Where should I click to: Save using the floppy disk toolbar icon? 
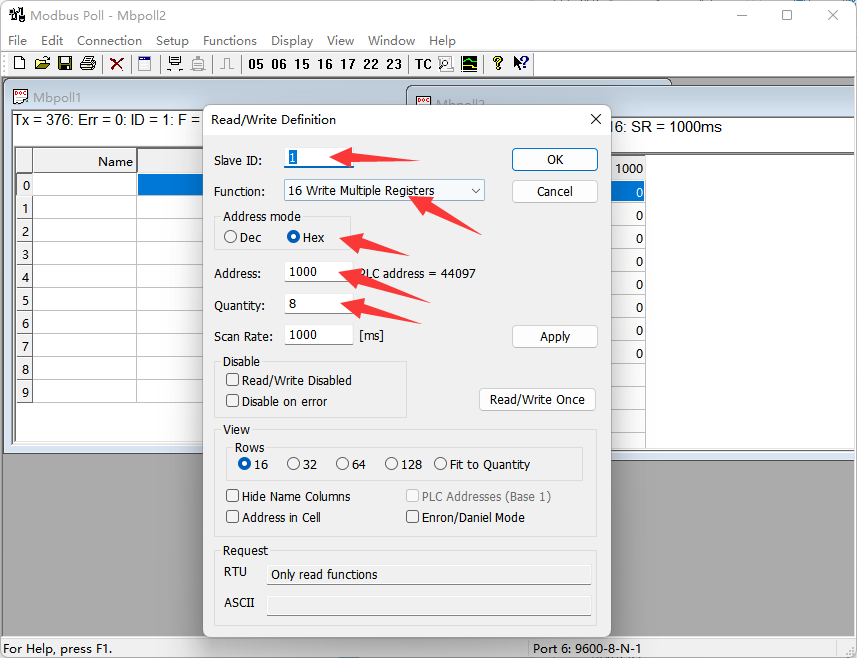point(65,63)
